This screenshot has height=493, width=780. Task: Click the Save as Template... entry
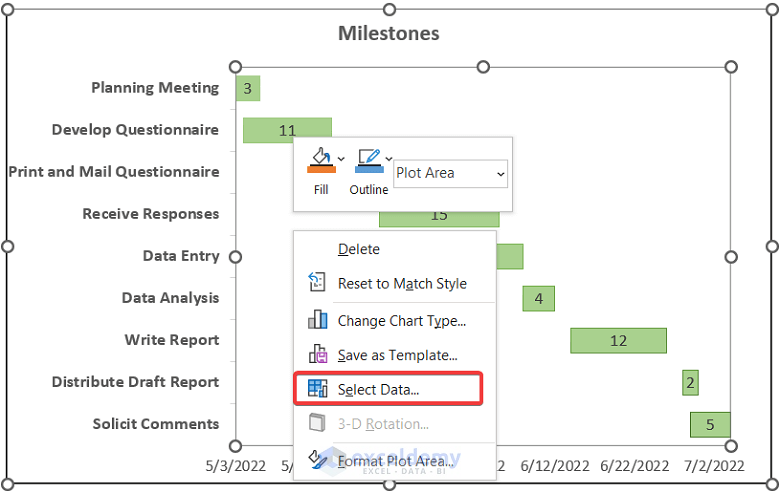(x=397, y=355)
